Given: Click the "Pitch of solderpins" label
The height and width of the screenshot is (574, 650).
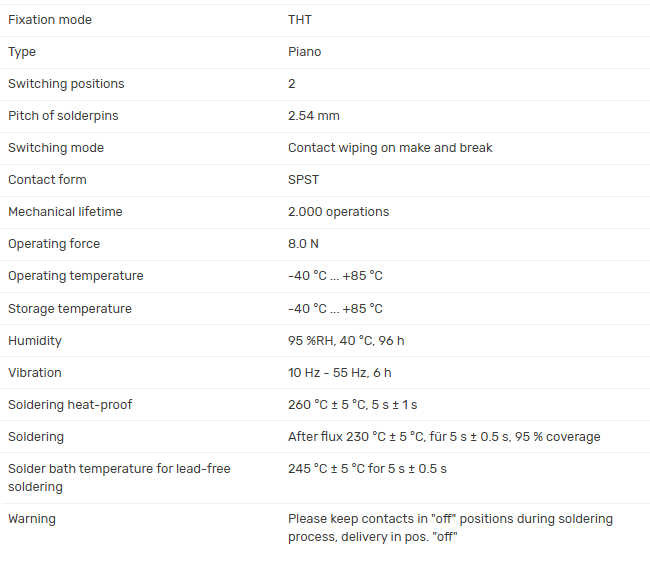Looking at the screenshot, I should coord(63,116).
